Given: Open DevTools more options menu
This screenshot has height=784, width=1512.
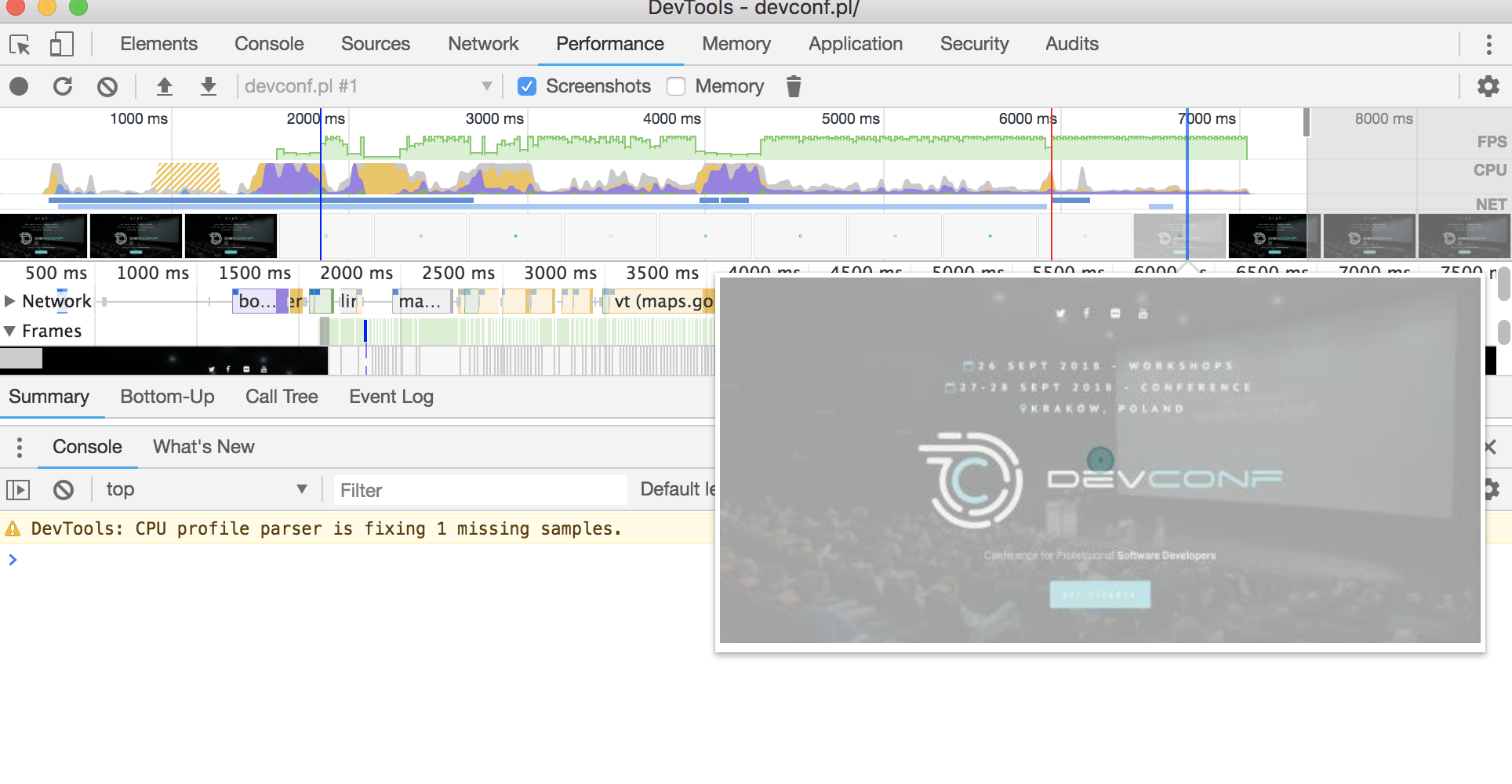Looking at the screenshot, I should pos(1488,45).
